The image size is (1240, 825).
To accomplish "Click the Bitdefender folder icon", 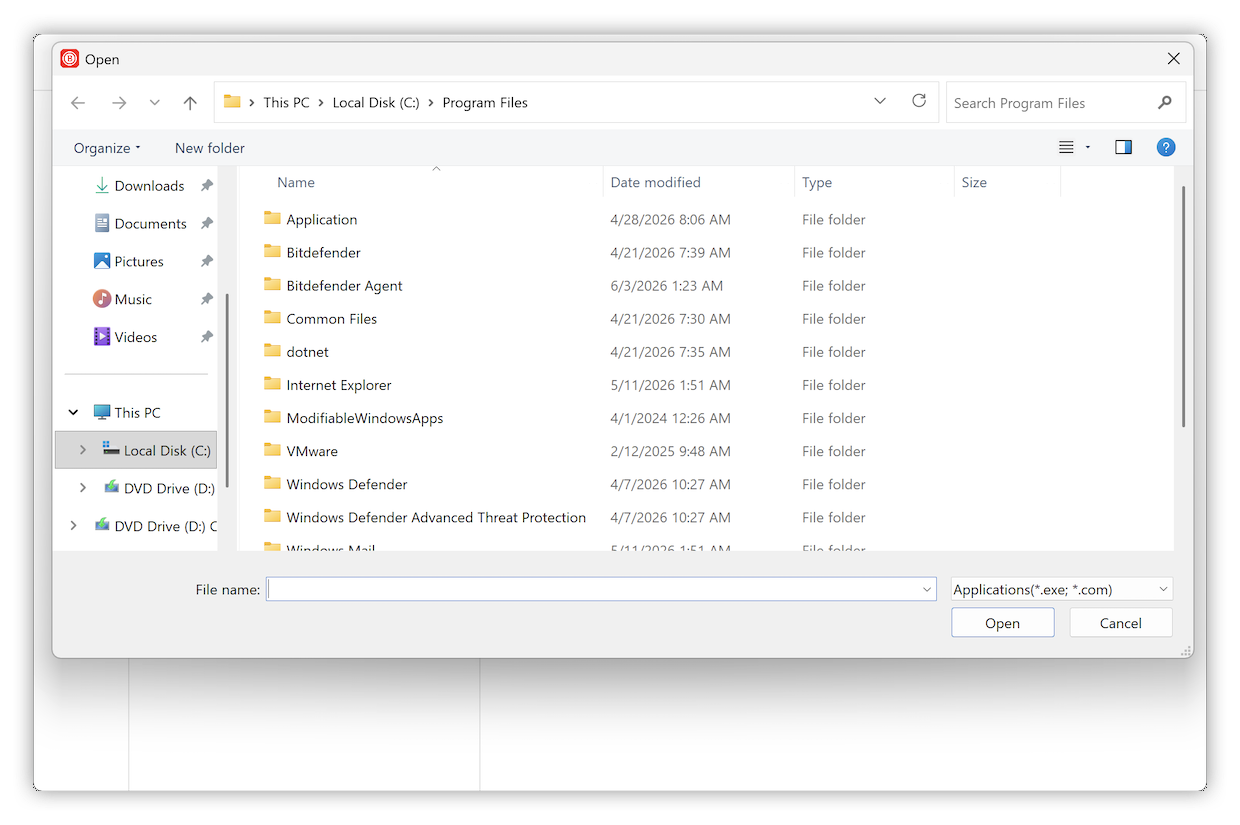I will point(272,252).
